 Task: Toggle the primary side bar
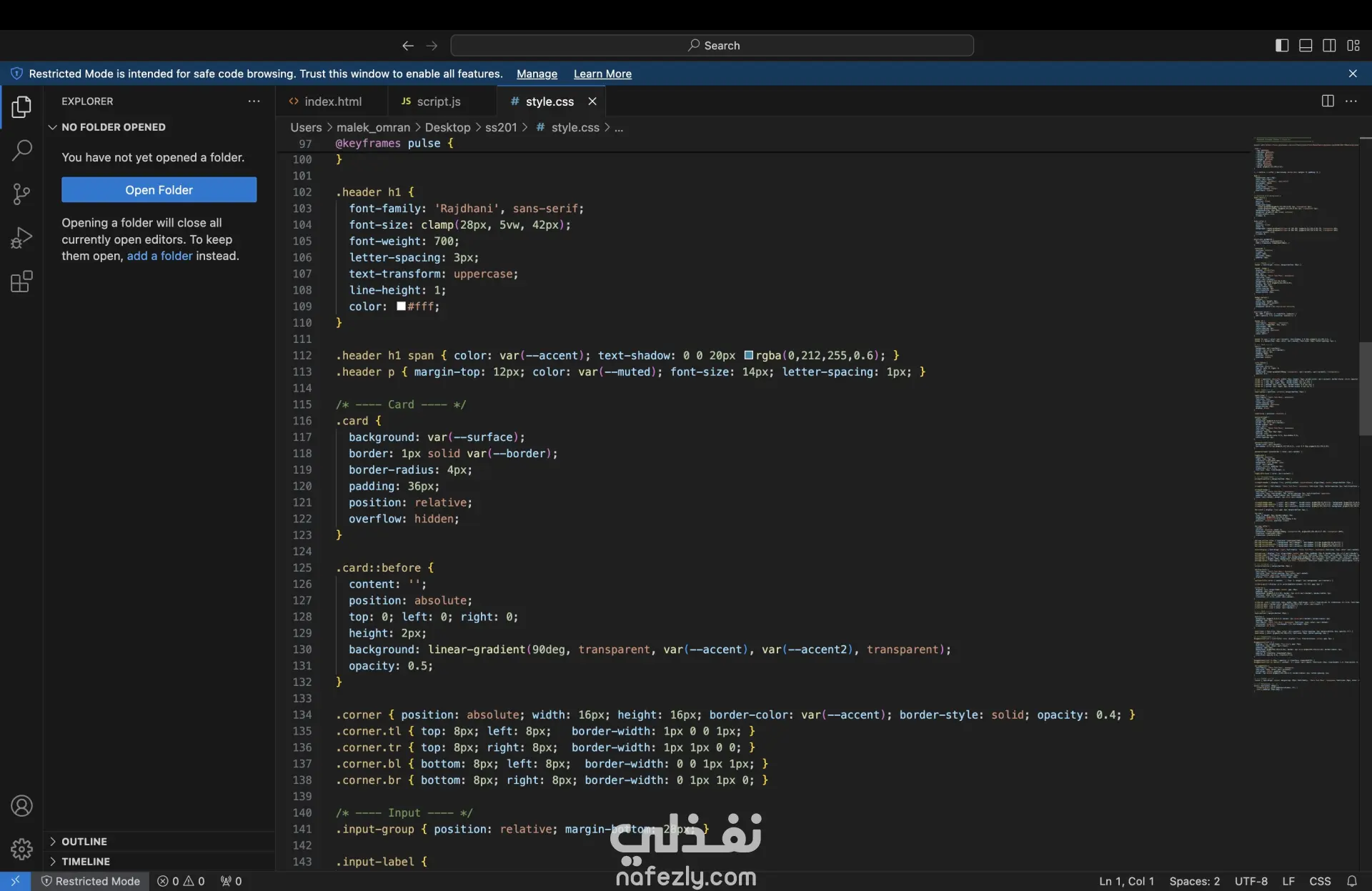1282,46
